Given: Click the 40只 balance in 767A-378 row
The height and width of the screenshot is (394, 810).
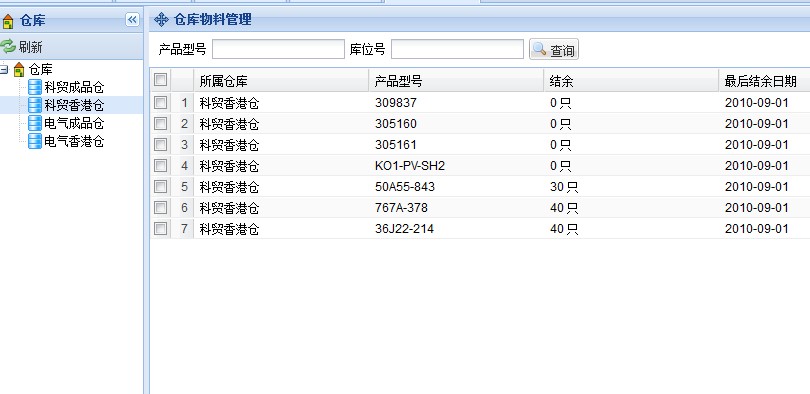Looking at the screenshot, I should point(564,208).
